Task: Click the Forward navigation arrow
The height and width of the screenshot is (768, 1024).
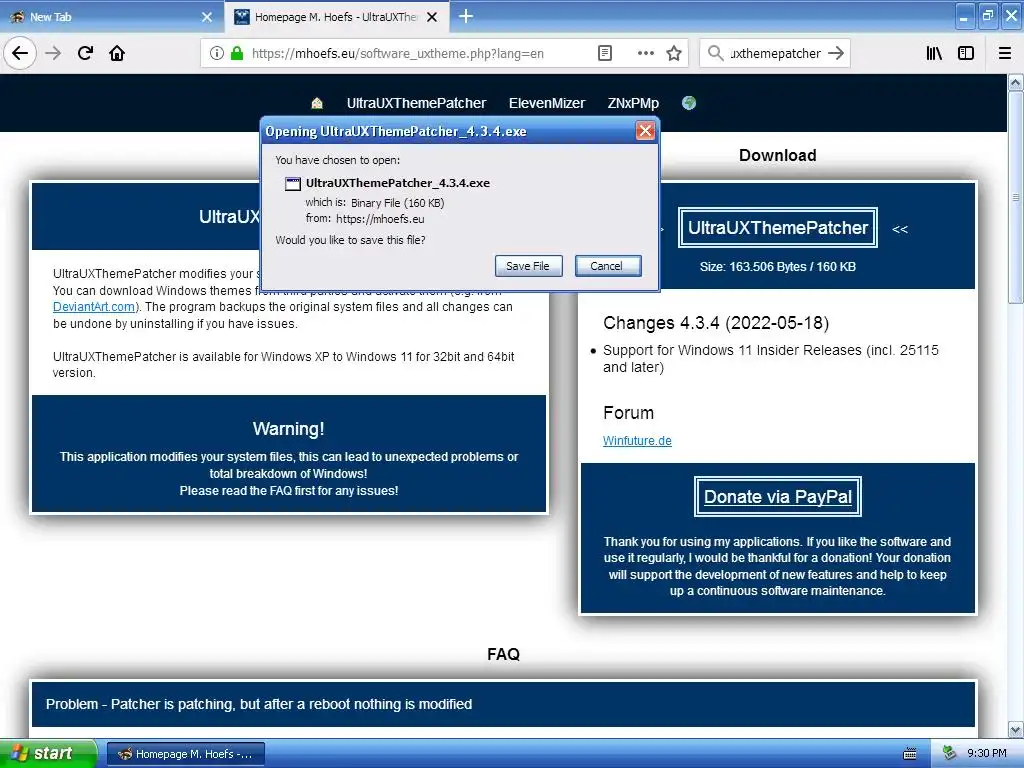Action: click(53, 53)
